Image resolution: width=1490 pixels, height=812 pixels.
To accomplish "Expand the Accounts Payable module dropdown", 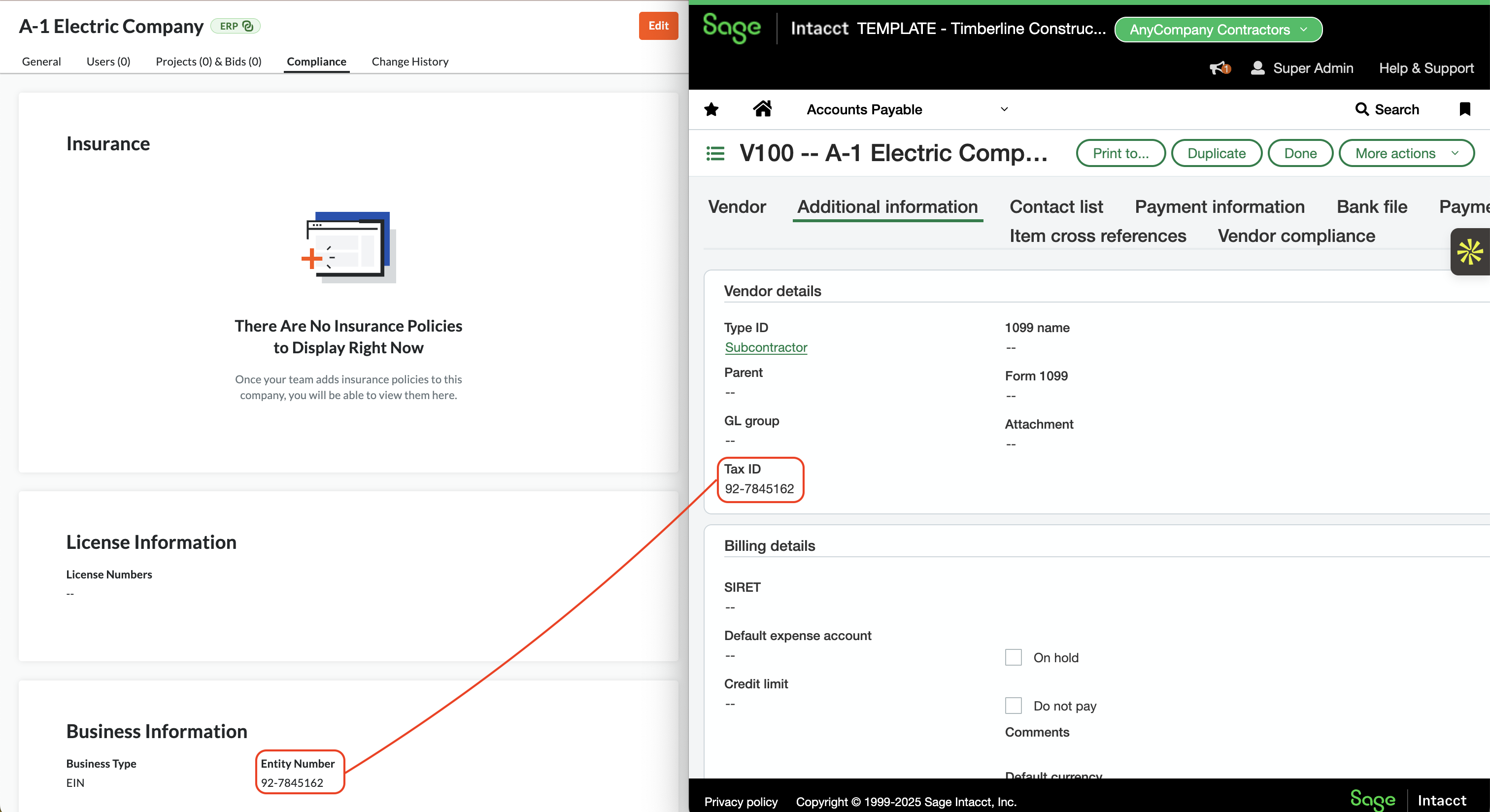I will pyautogui.click(x=1005, y=109).
